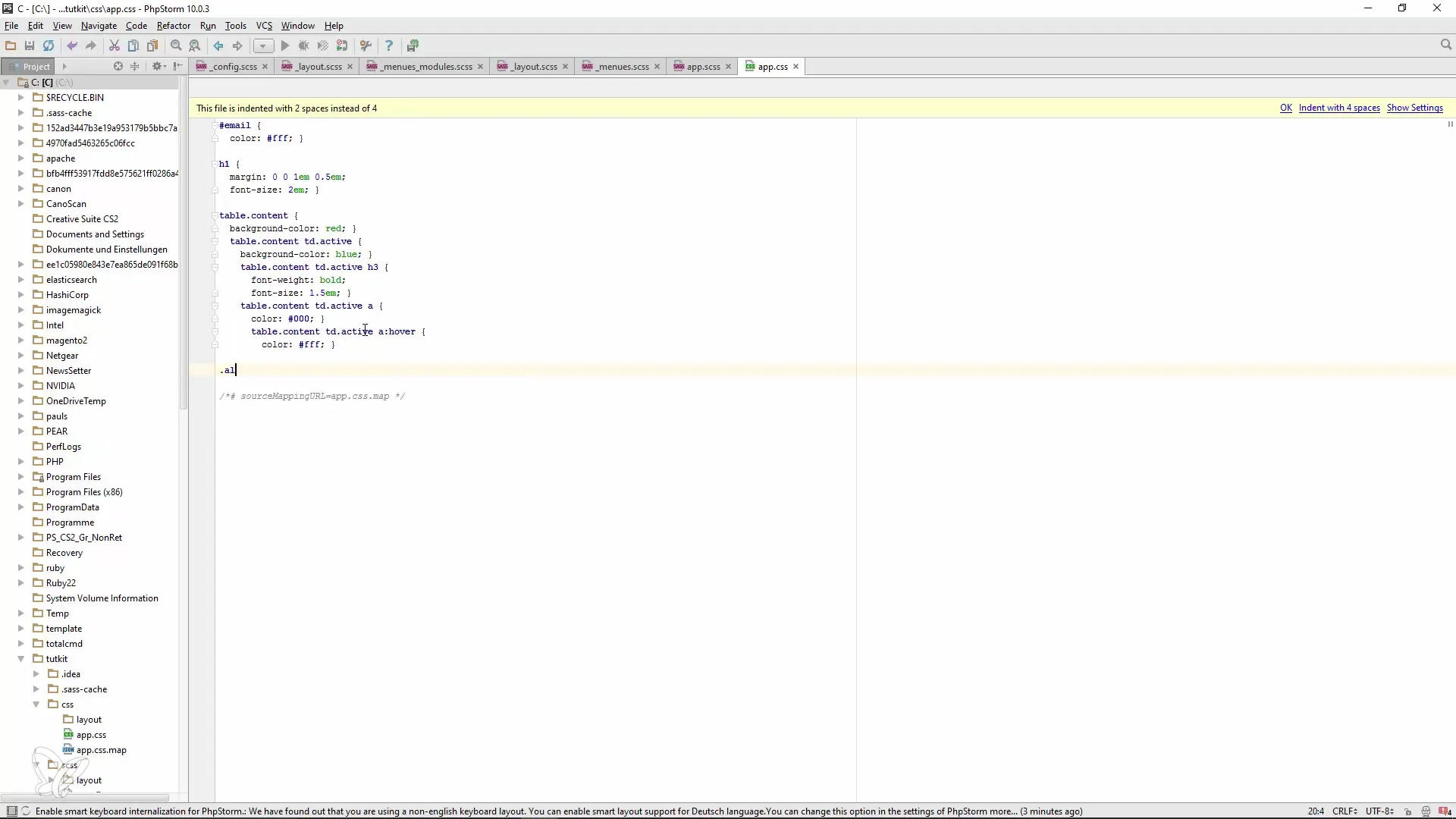1456x819 pixels.
Task: Navigate Back with the left arrow
Action: point(218,45)
